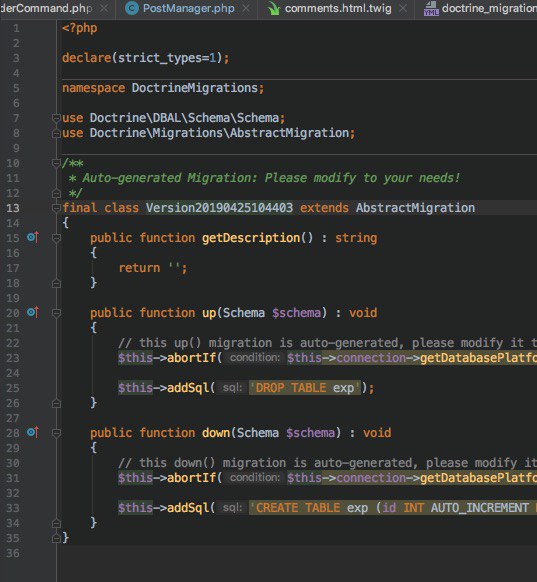This screenshot has height=582, width=537.
Task: Click the class name Version20190425104403
Action: (219, 208)
